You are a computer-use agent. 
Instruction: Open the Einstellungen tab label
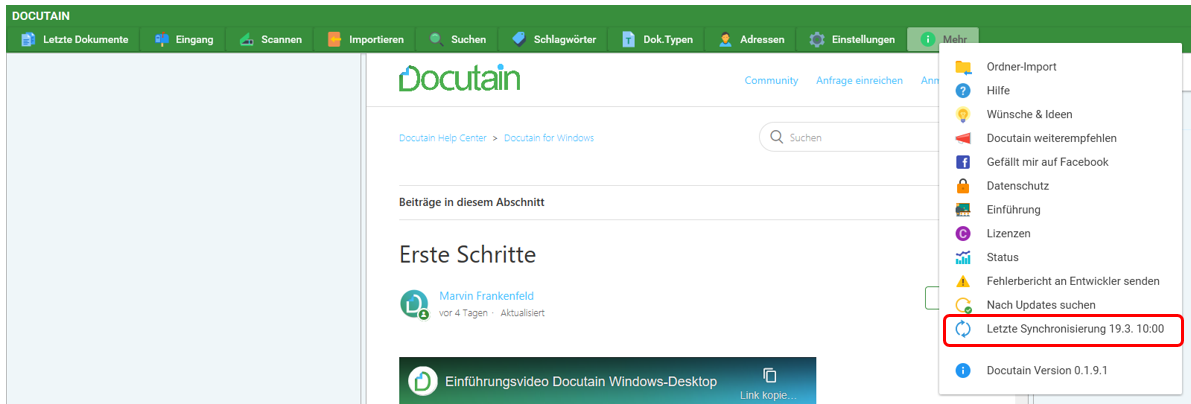point(863,39)
